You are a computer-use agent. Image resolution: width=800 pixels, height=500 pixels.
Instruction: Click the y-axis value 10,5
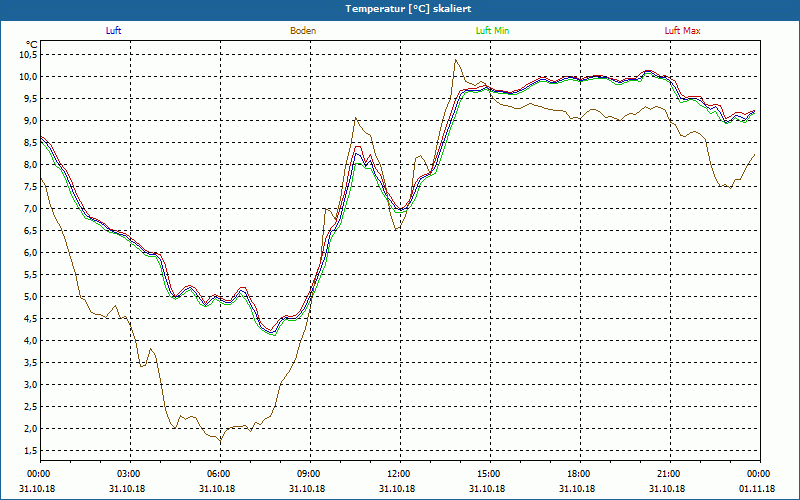pos(28,55)
